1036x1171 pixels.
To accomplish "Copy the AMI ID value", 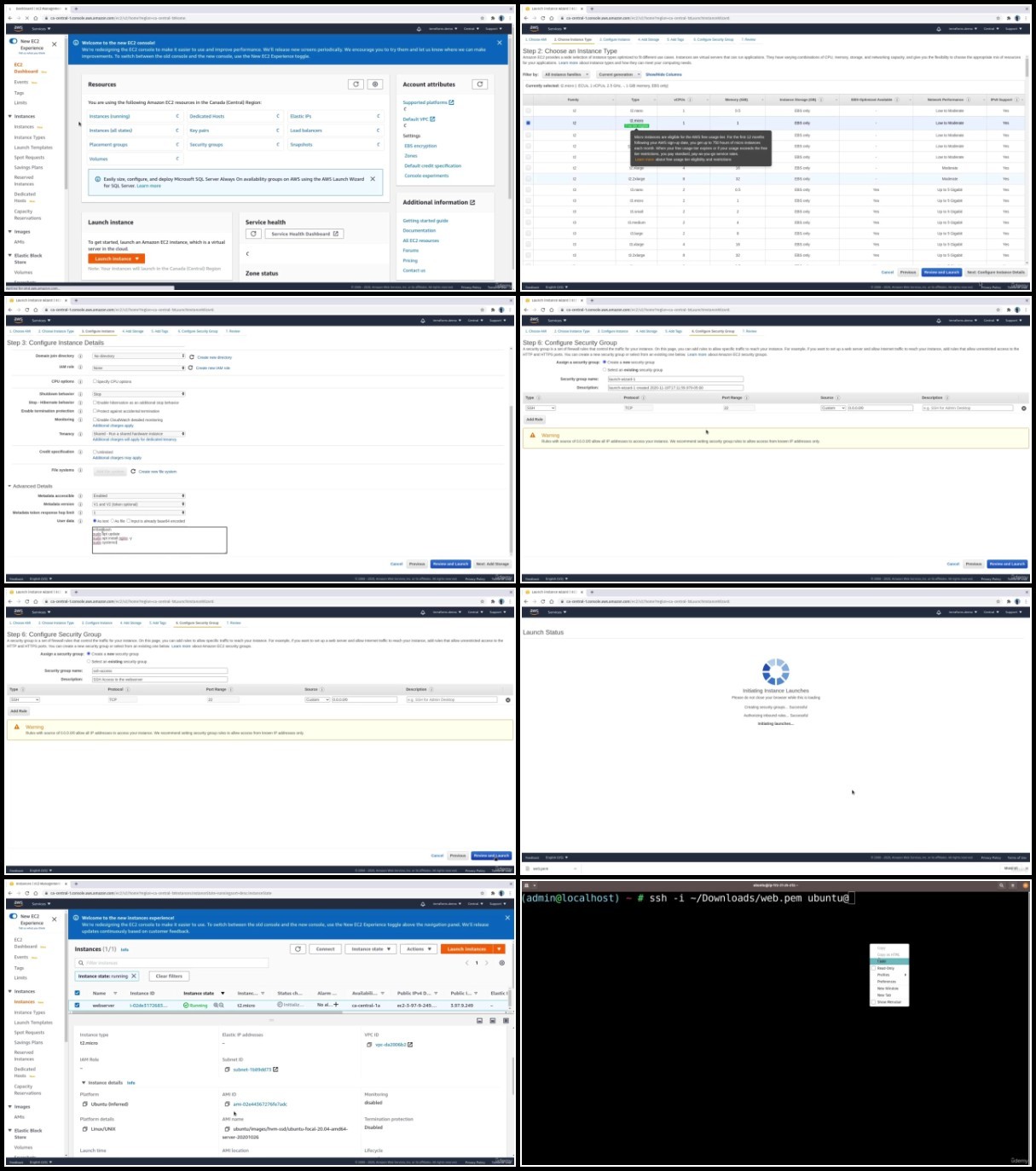I will coord(227,1104).
